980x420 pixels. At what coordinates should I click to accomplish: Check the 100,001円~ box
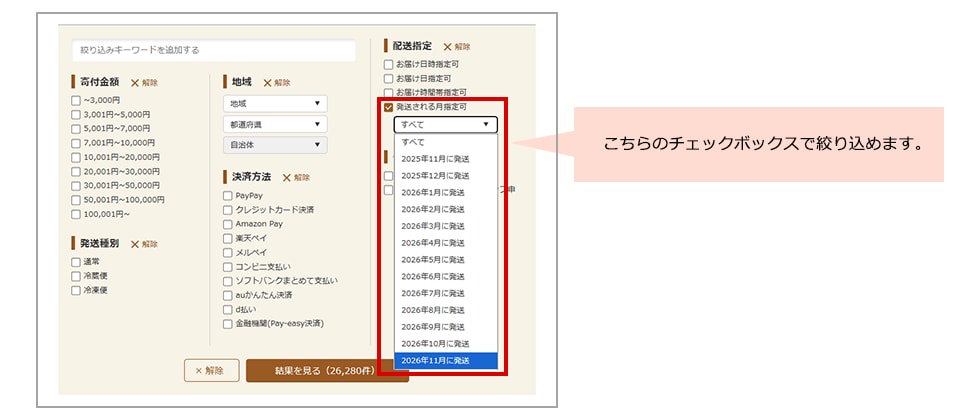coord(76,214)
